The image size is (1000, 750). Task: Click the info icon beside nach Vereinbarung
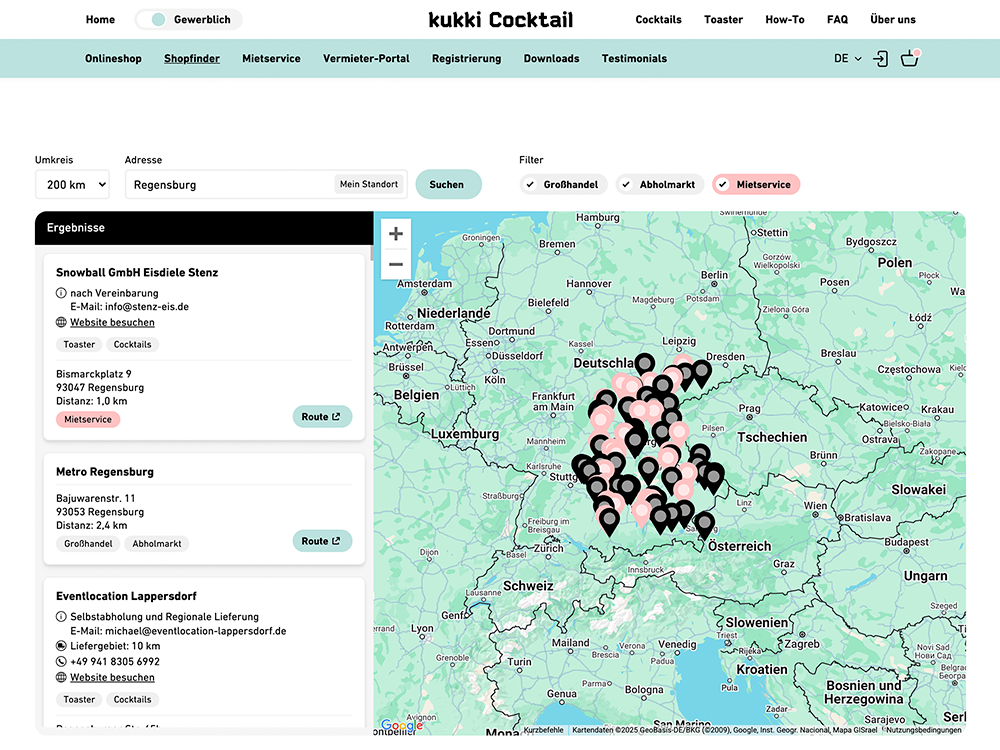coord(62,293)
